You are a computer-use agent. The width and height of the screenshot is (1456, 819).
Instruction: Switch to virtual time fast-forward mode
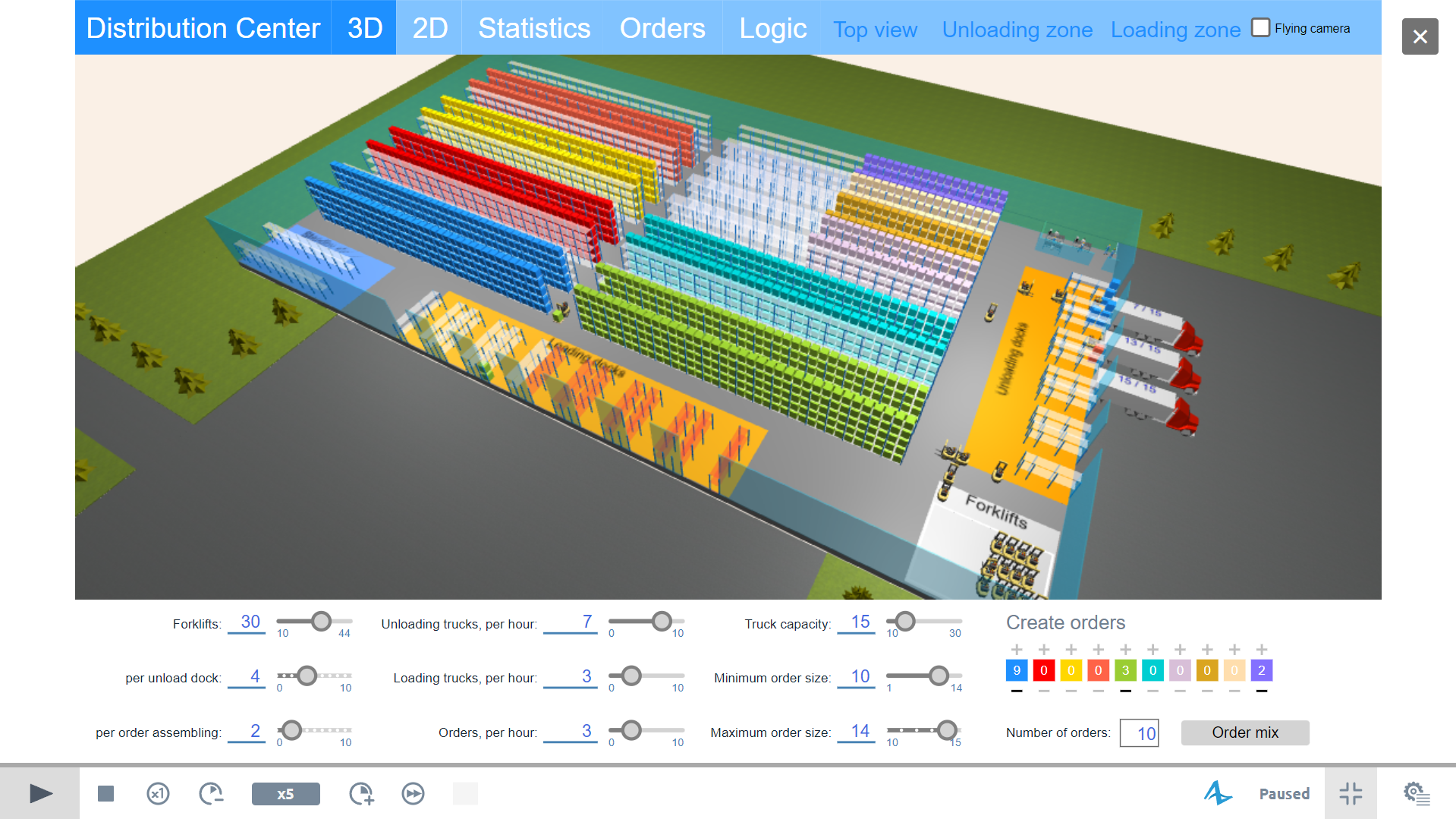[413, 794]
